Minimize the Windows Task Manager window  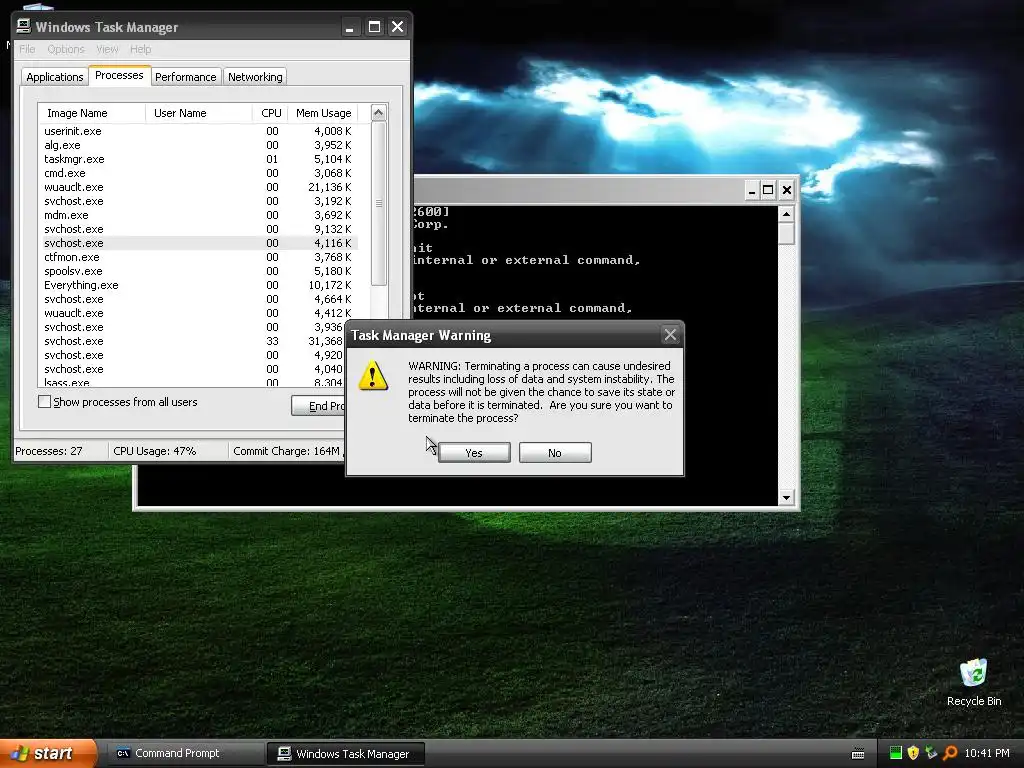(350, 27)
